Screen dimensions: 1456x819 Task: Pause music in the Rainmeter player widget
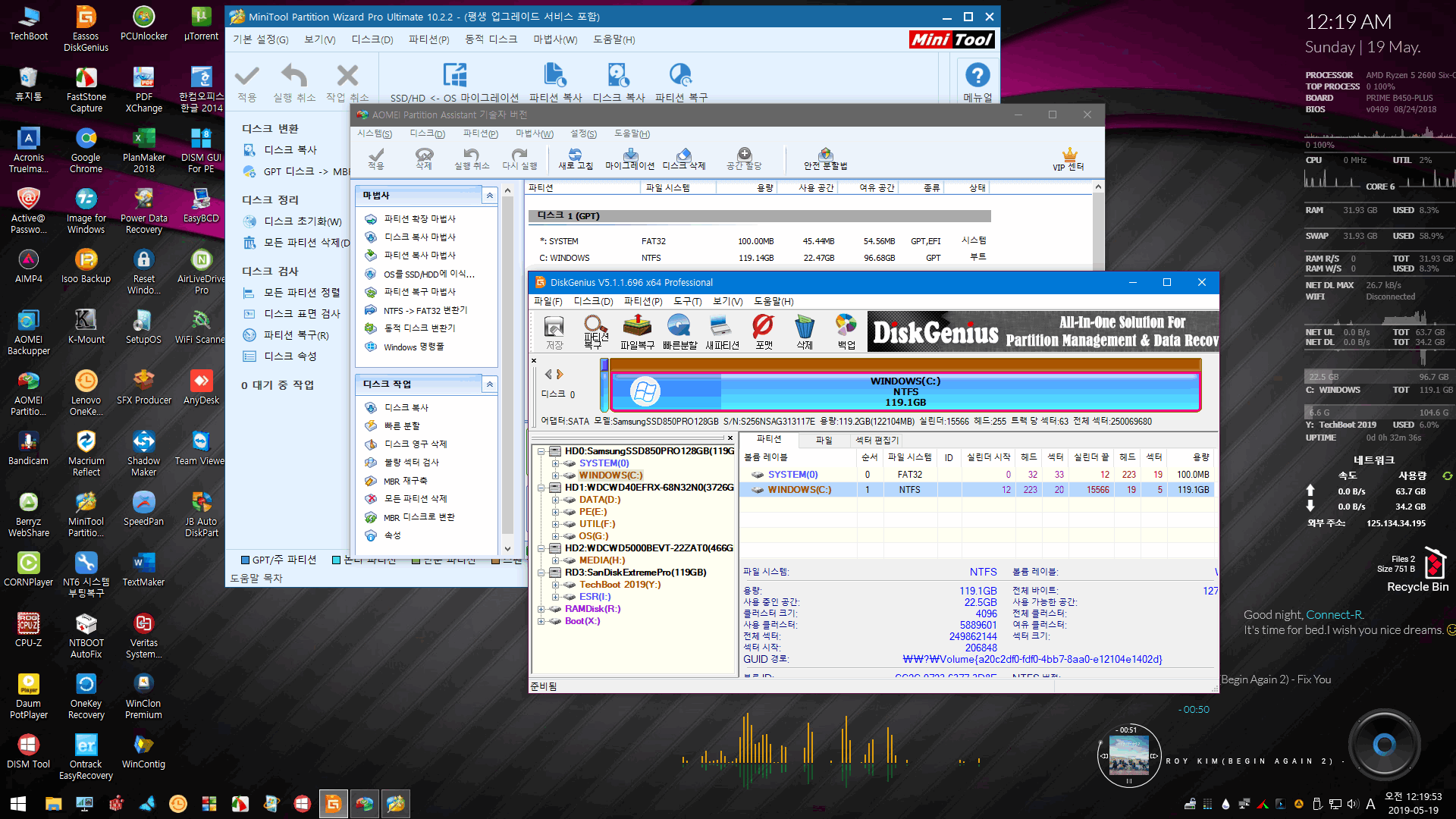click(1128, 780)
